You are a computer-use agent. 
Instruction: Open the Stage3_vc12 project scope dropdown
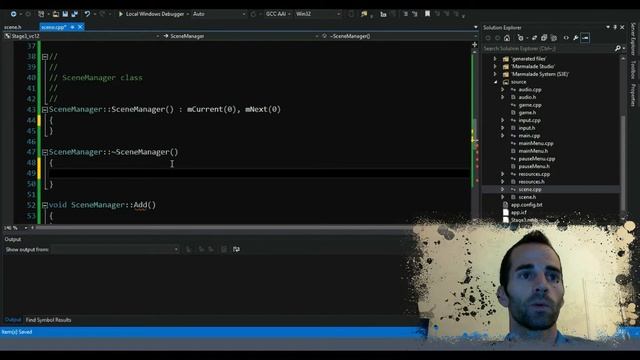coord(82,36)
